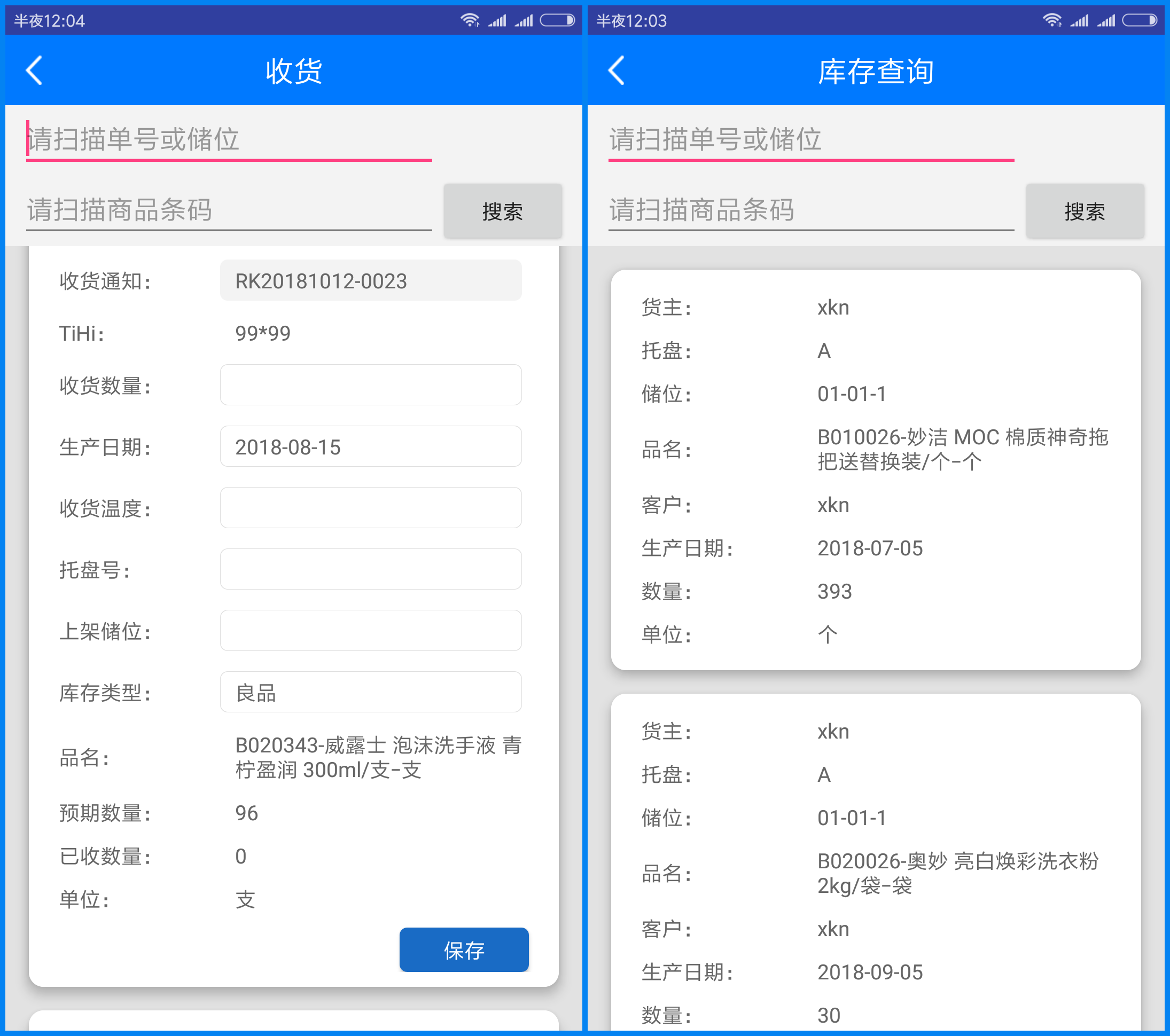
Task: Focus the 请扫描商品条码 field on 库存查询 screen
Action: (x=810, y=211)
